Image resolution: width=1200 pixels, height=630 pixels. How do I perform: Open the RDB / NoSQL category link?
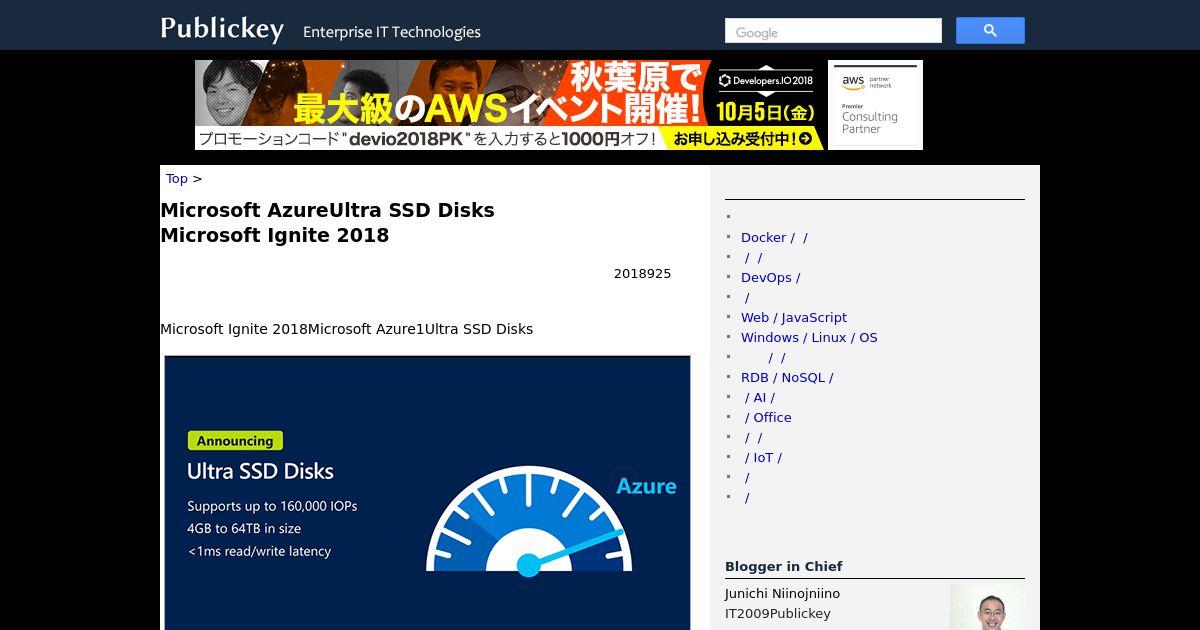tap(787, 378)
